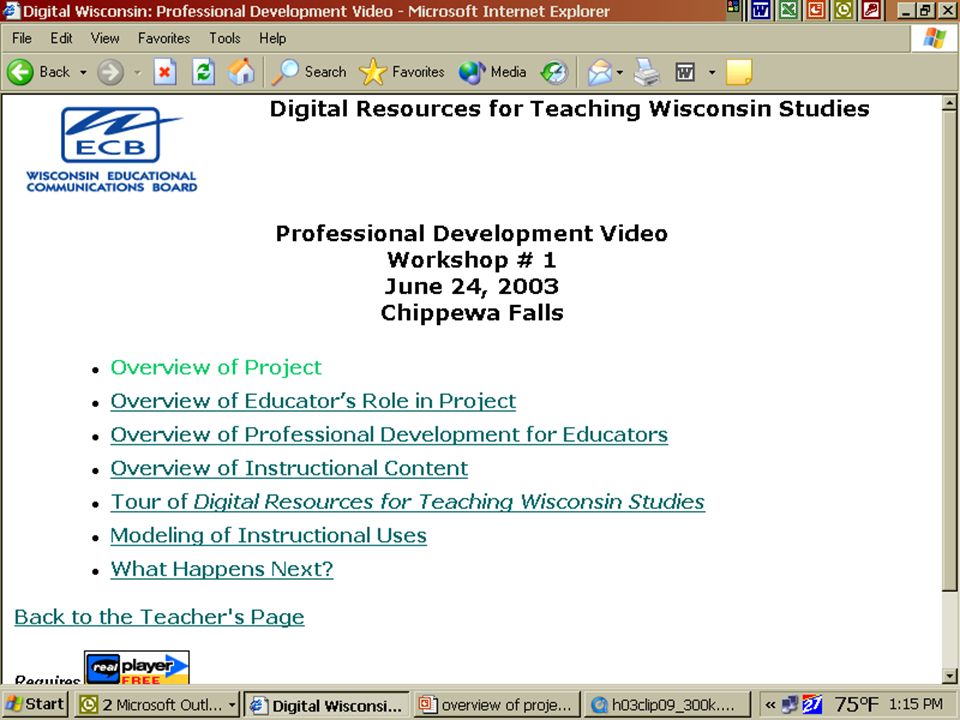
Task: Click the 75°F temperature reading in the tray
Action: pyautogui.click(x=857, y=705)
